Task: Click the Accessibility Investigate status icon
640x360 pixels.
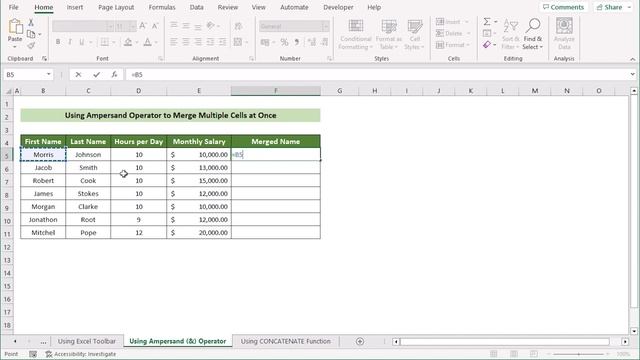Action: coord(49,354)
